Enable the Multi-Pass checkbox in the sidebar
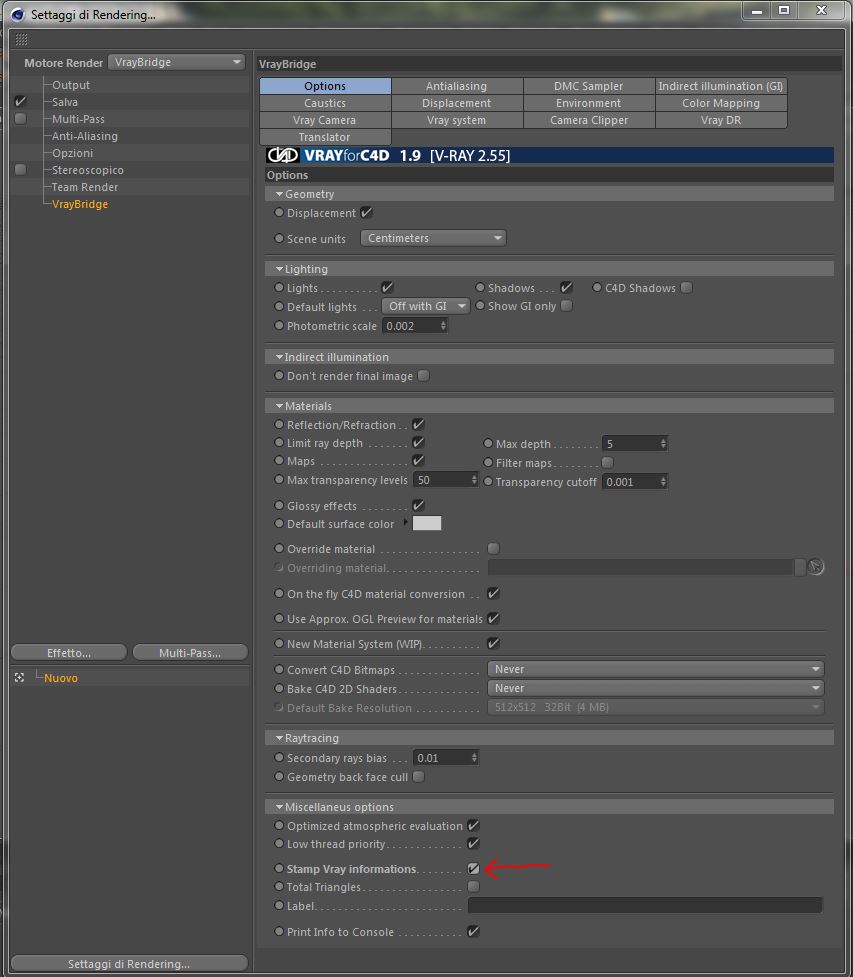Screen dimensions: 853x977 point(20,118)
